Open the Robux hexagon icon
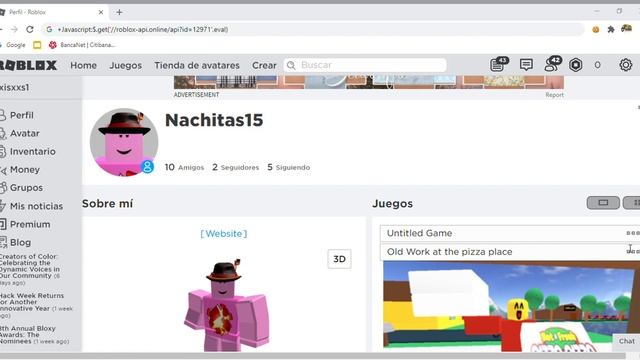The image size is (640, 360). [576, 65]
